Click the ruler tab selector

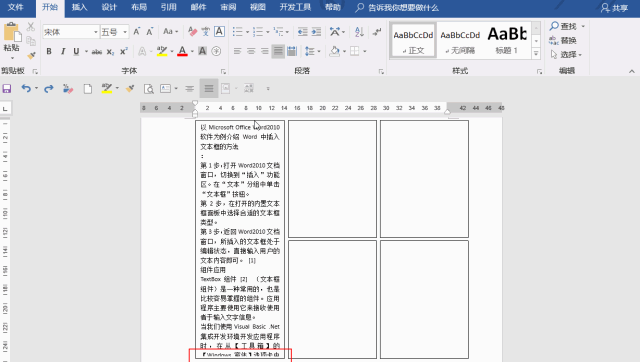5,109
